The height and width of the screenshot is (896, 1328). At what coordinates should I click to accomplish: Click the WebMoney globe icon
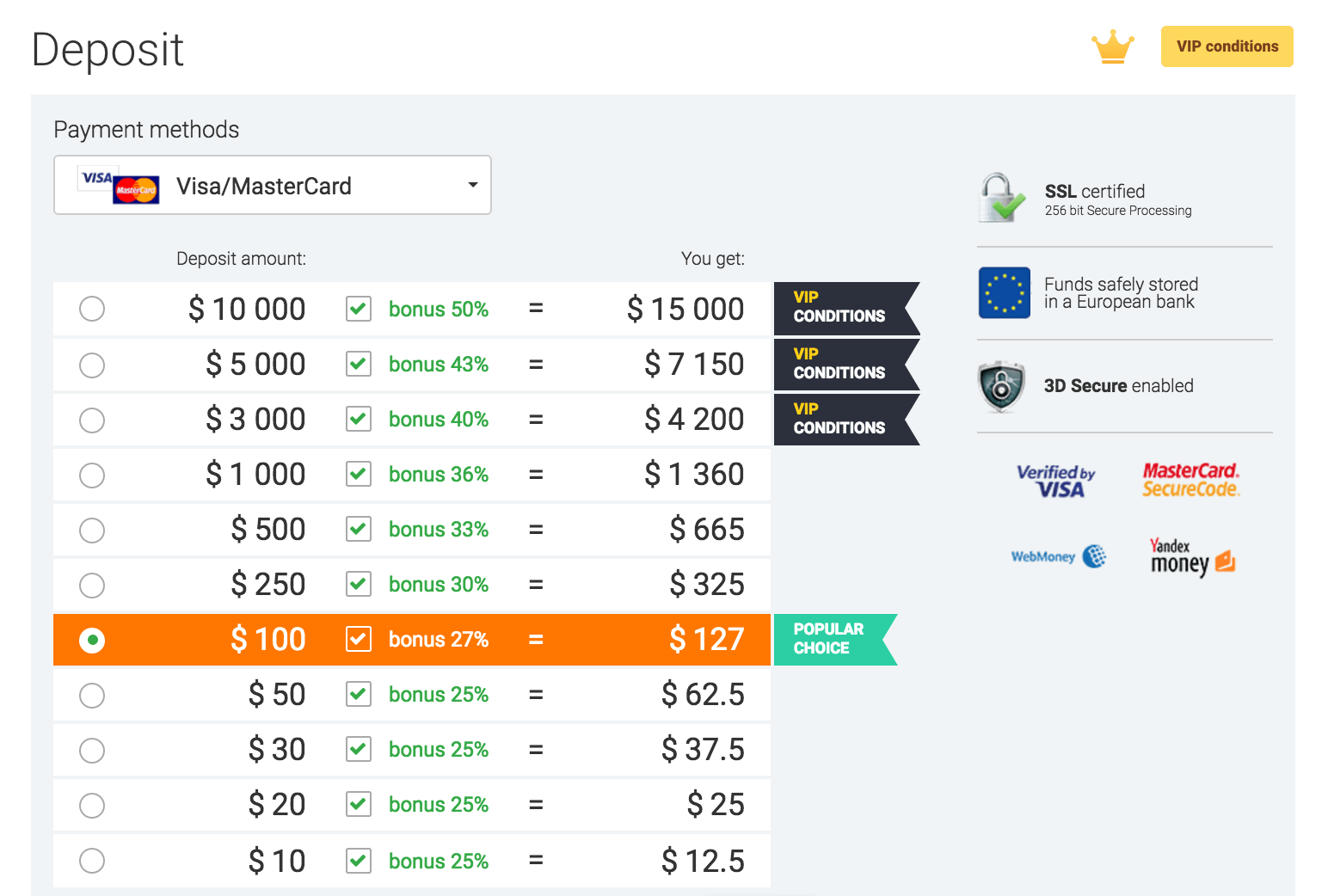(x=1058, y=557)
